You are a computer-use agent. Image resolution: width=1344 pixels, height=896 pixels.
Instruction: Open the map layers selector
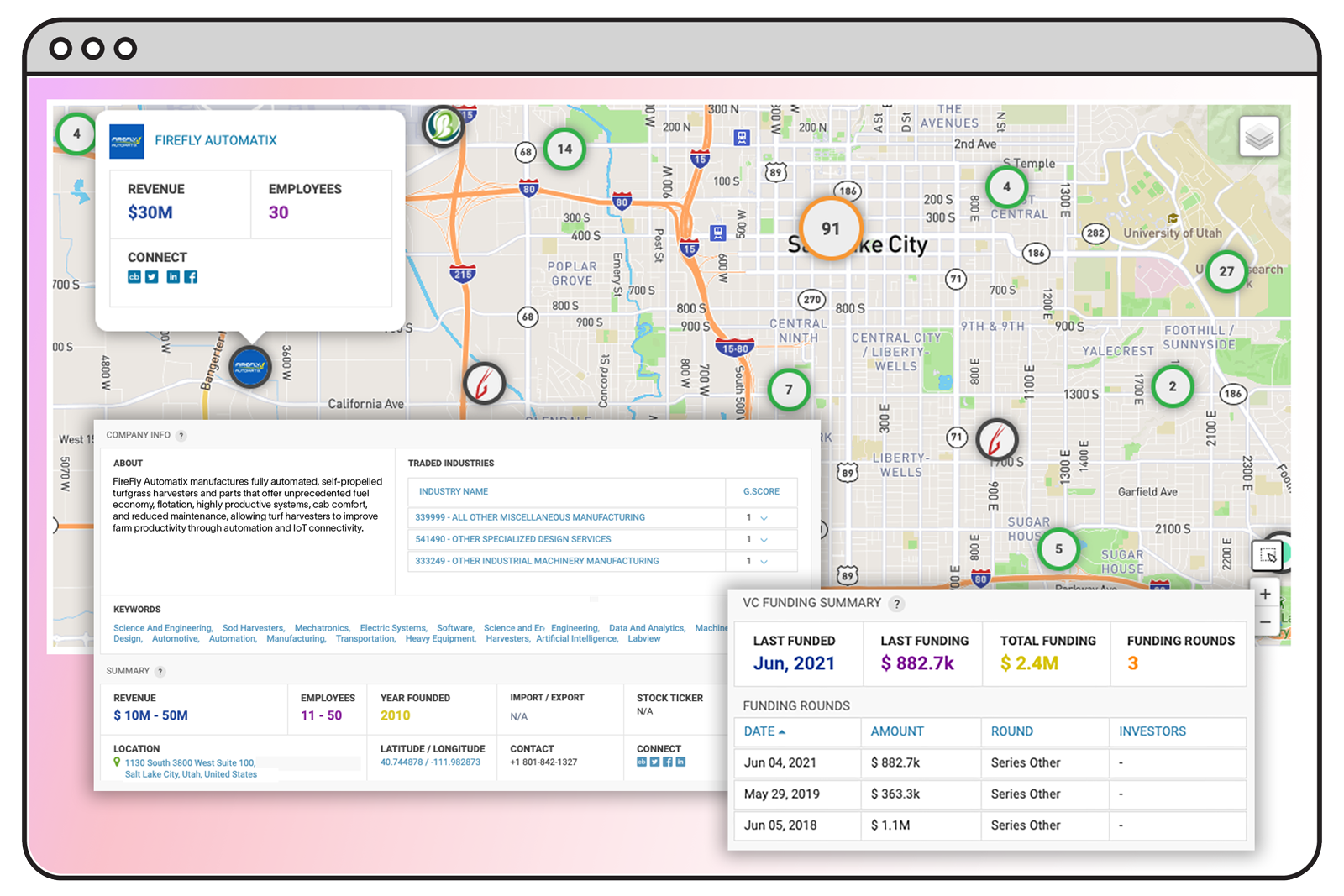(x=1258, y=137)
